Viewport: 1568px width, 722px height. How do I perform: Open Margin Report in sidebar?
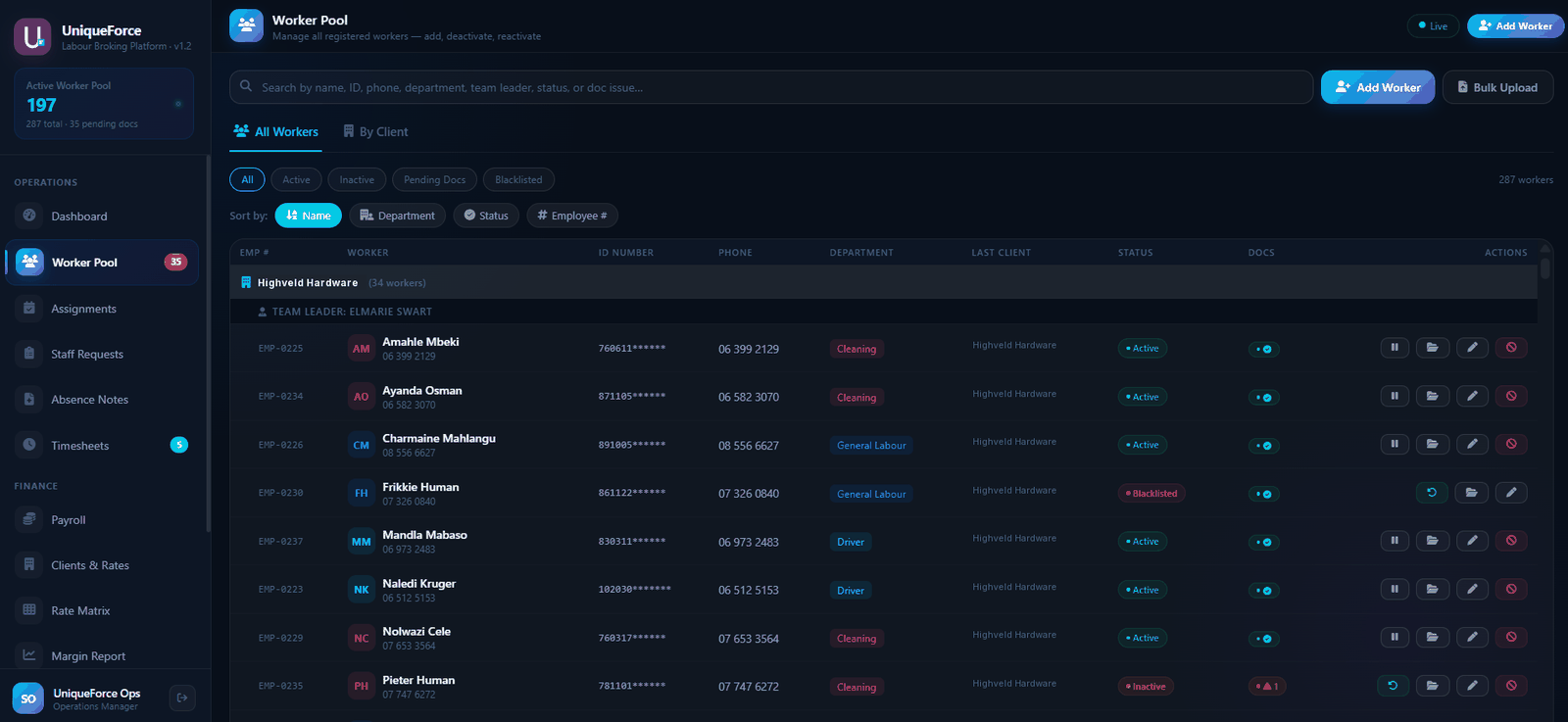click(x=102, y=656)
